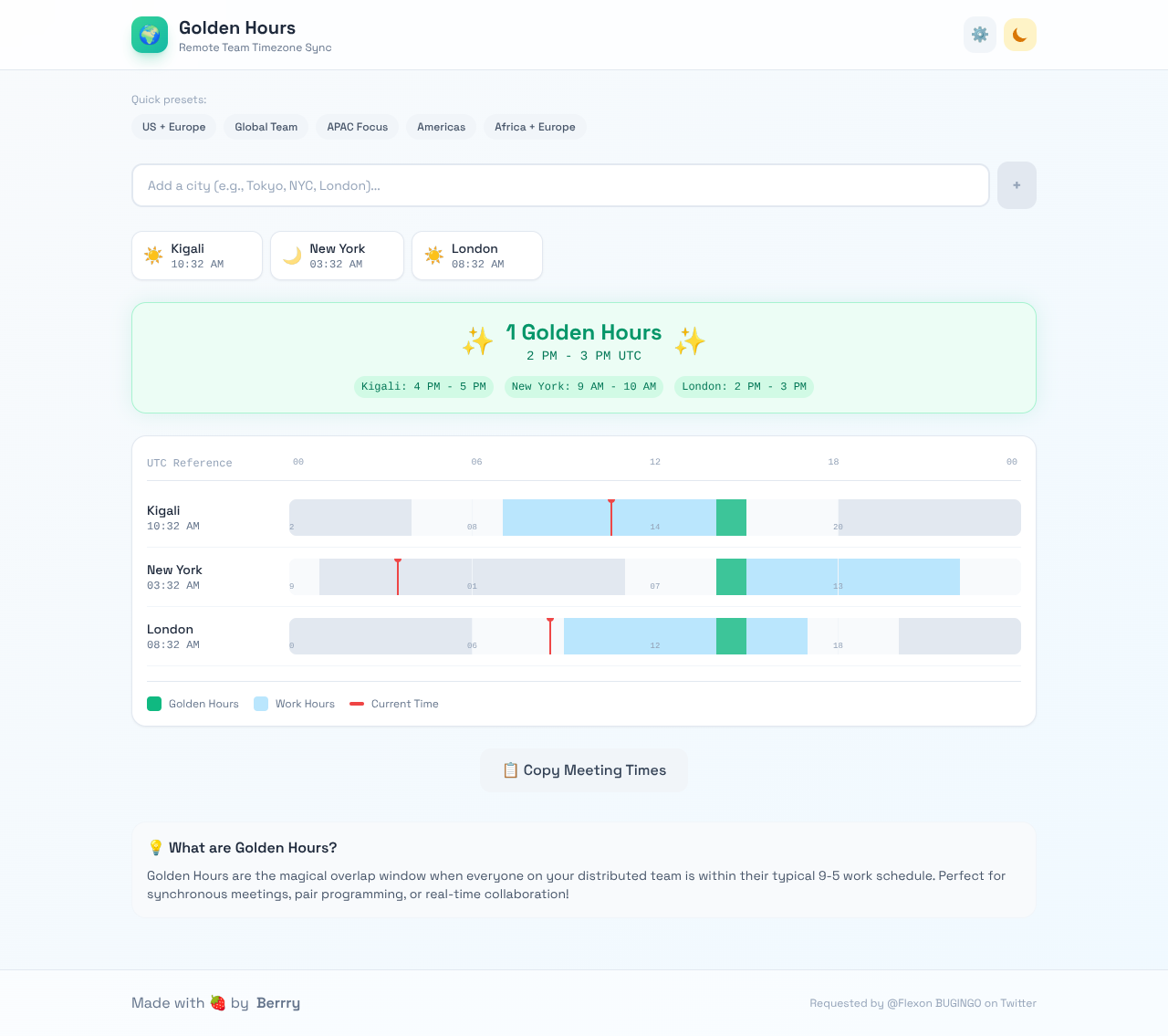Select the snowflake light theme icon

click(x=980, y=34)
